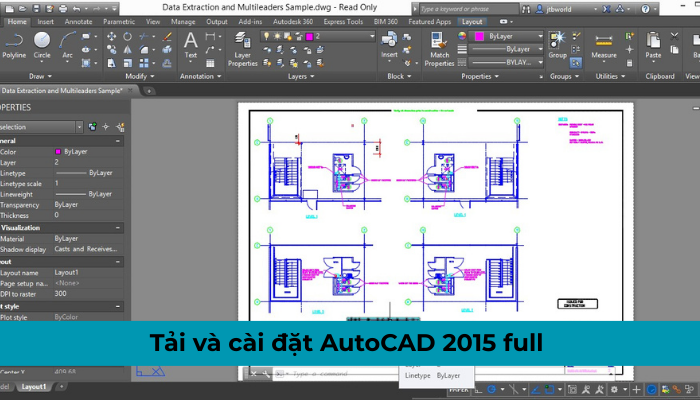Click the Plot printer icon in quick access toolbar

63,8
